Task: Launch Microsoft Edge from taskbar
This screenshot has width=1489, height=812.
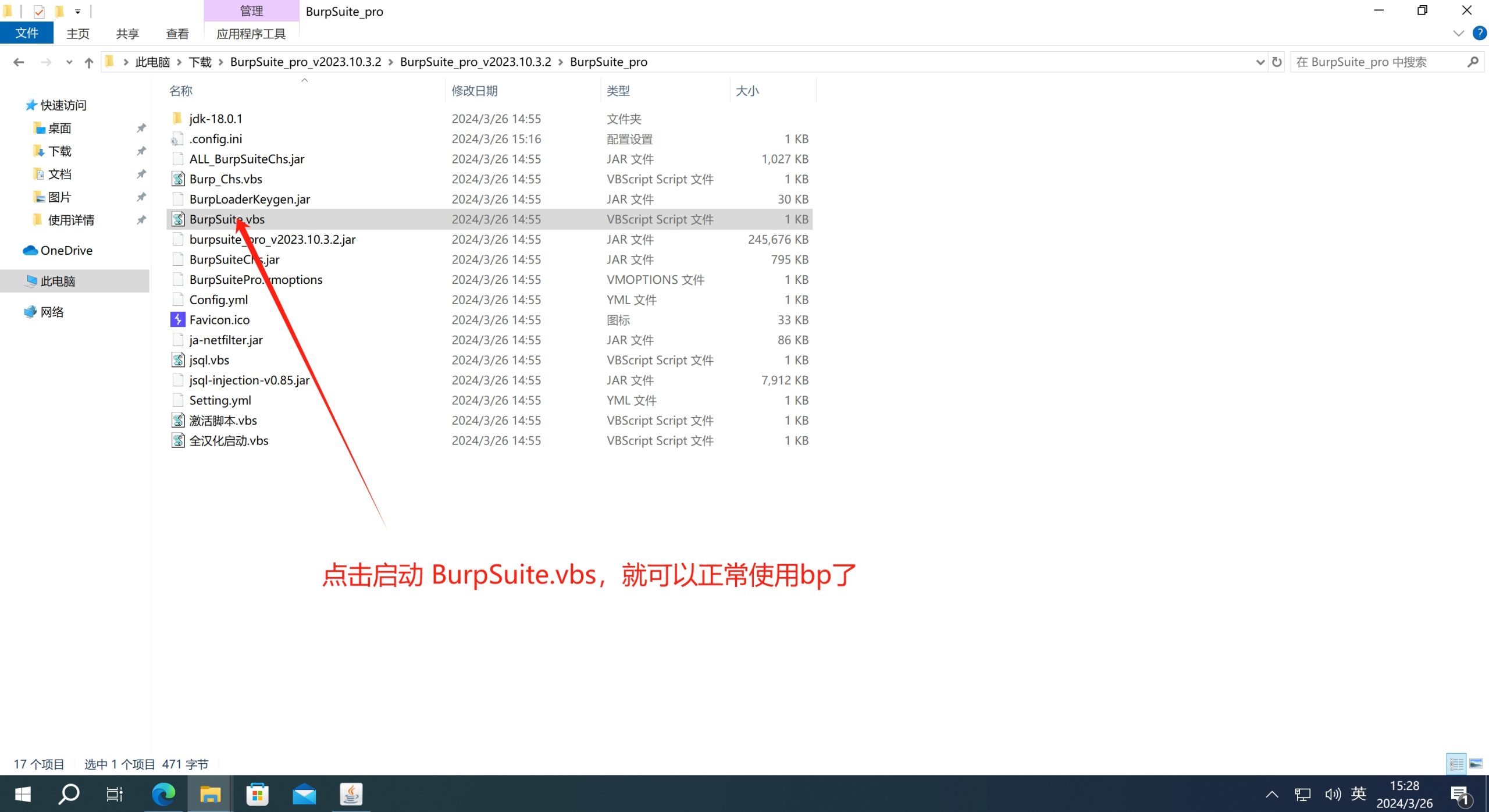Action: click(163, 794)
